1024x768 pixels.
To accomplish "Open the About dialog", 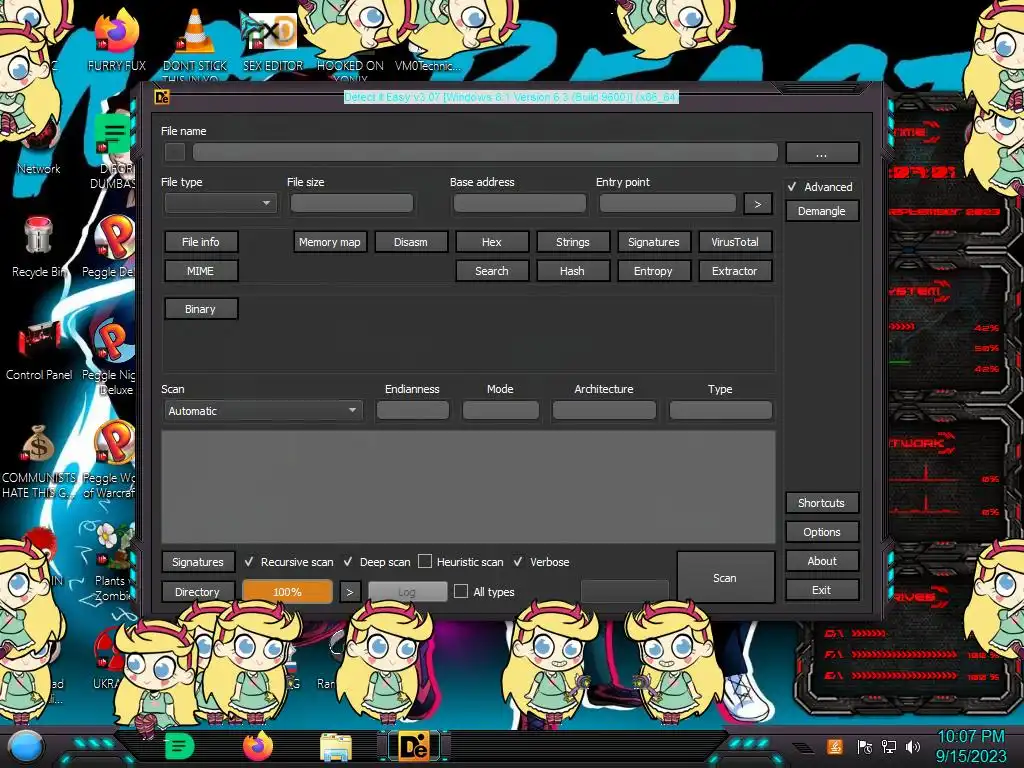I will [x=822, y=561].
